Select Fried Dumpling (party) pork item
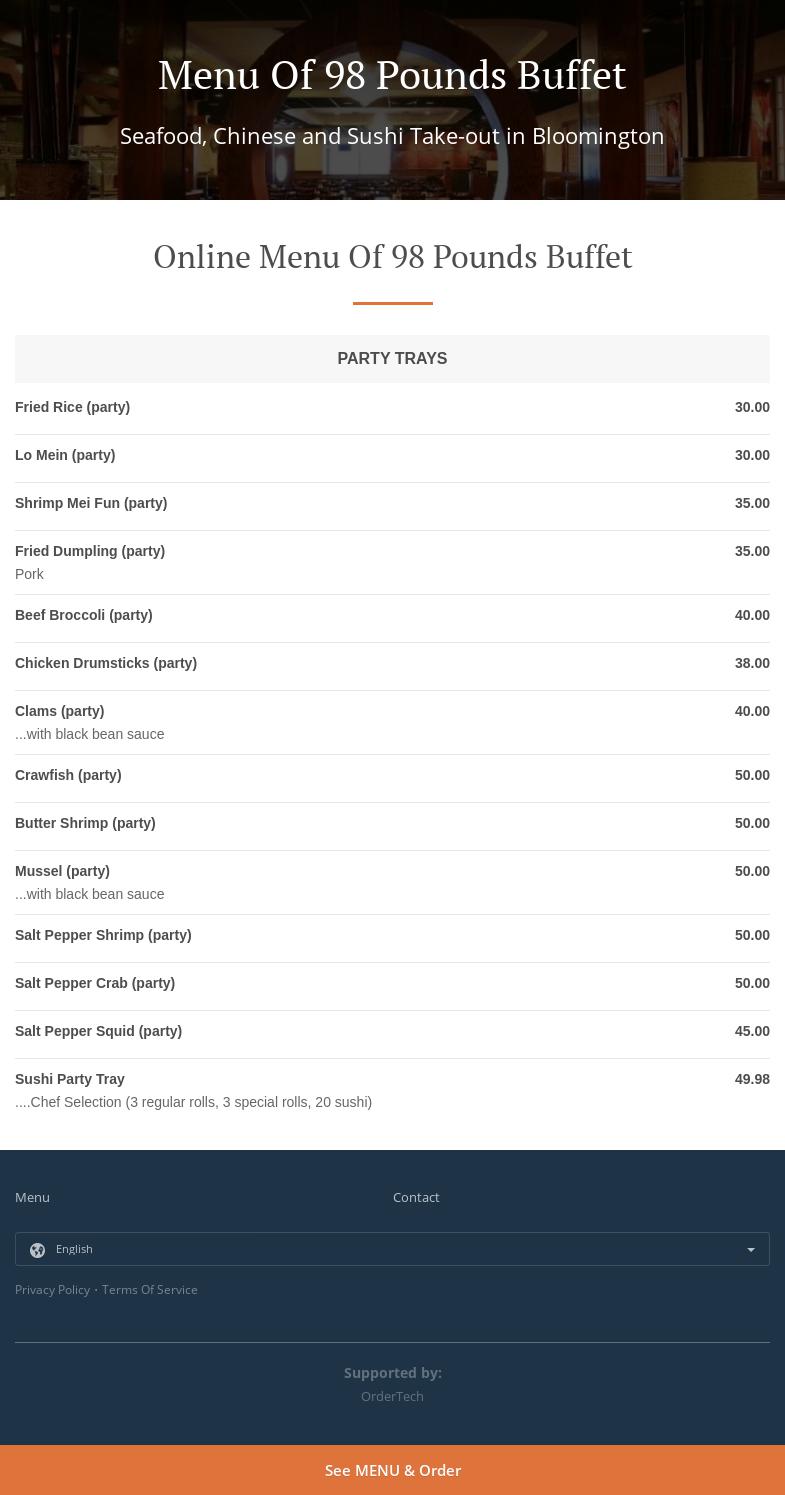Image resolution: width=785 pixels, height=1495 pixels. [90, 552]
